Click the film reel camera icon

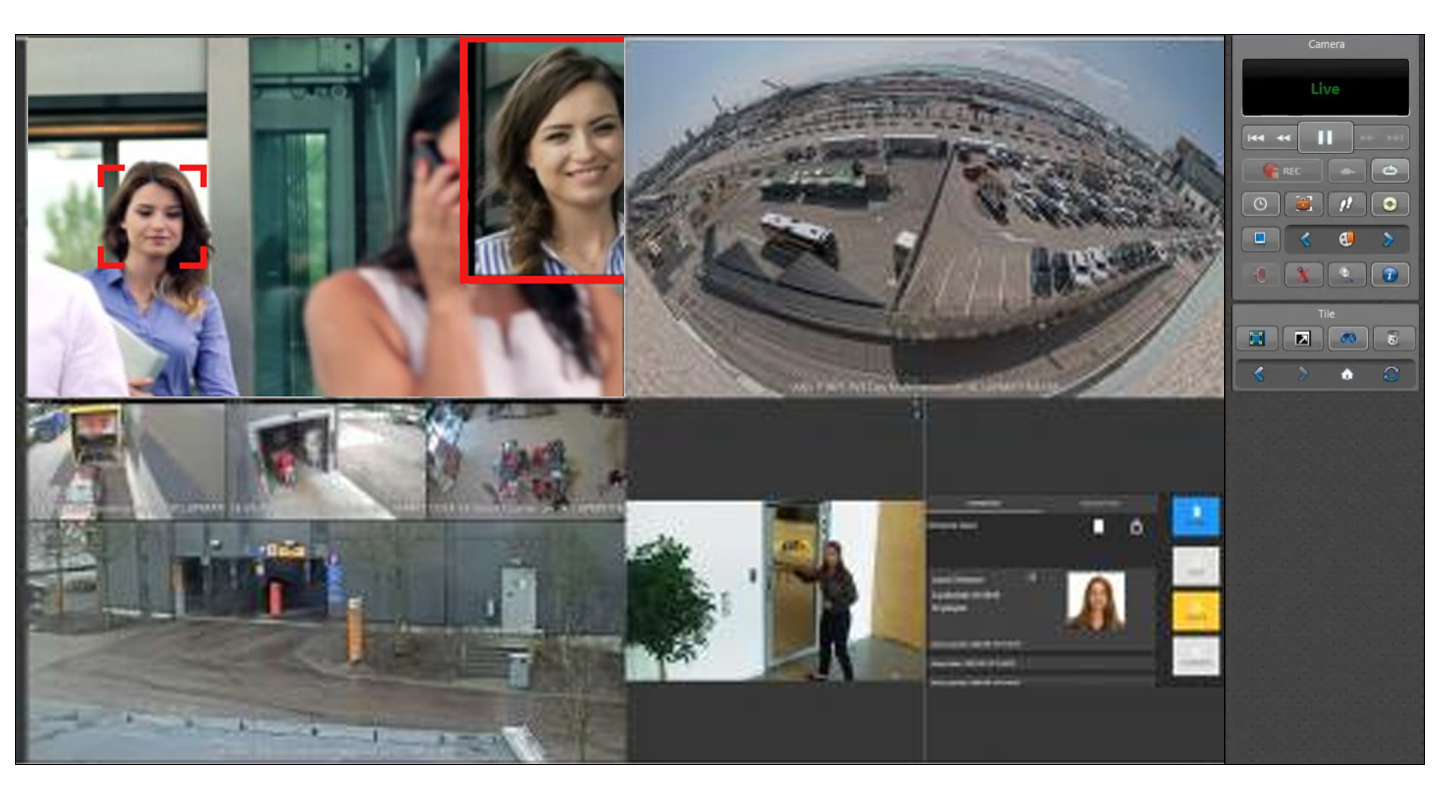1346,239
